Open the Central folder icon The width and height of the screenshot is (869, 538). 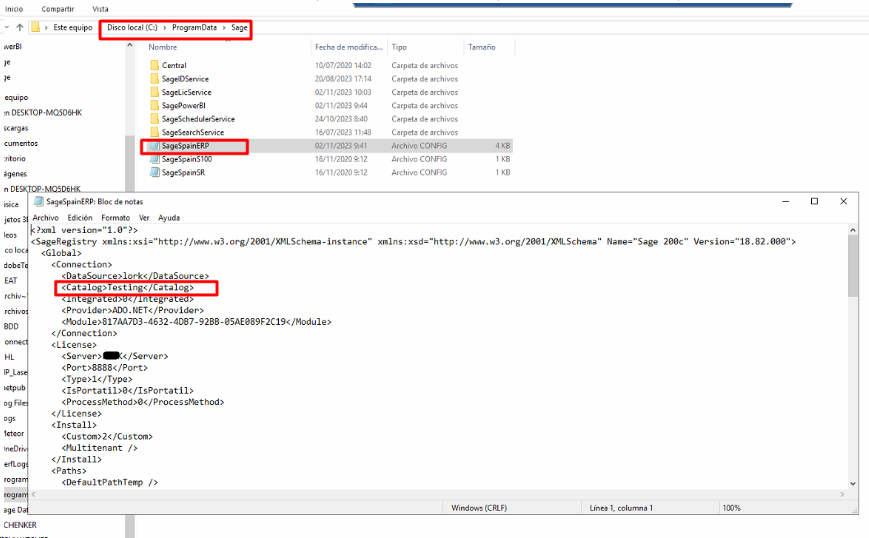coord(155,65)
